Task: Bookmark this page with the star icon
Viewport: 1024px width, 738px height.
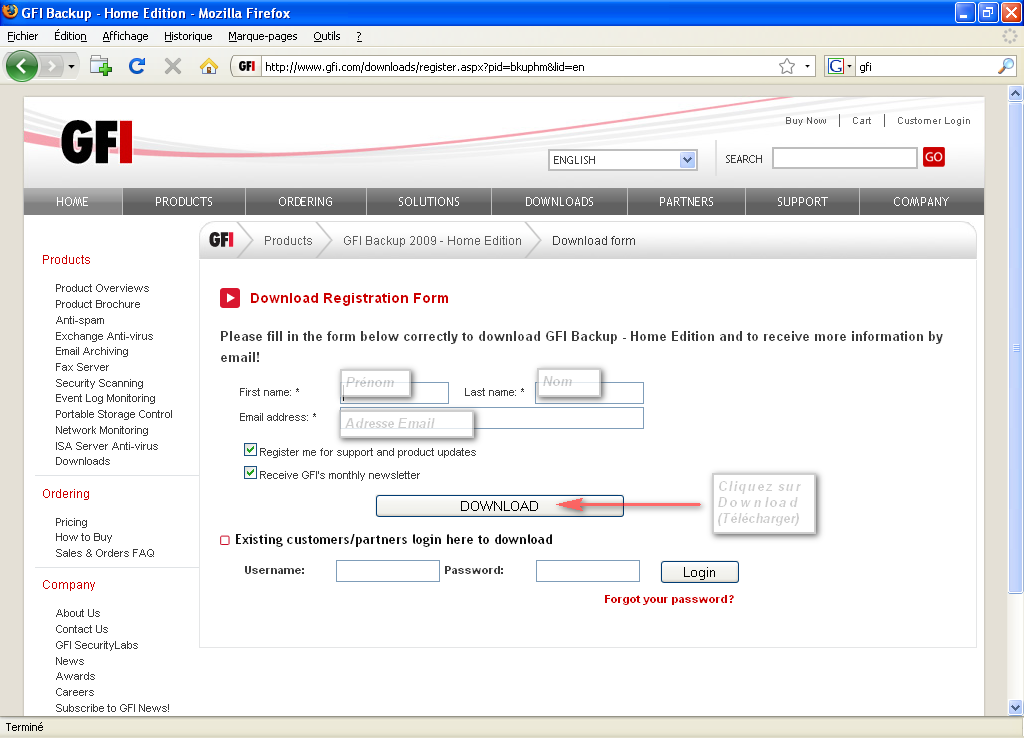Action: click(x=787, y=66)
